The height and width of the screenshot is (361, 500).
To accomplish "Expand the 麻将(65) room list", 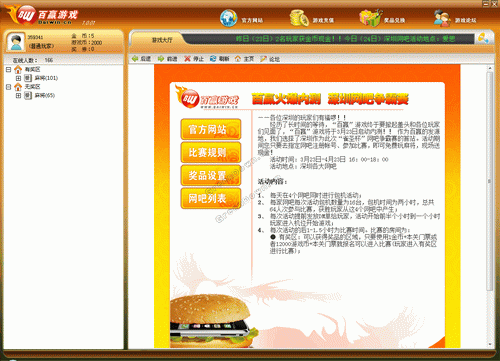I will click(x=18, y=95).
